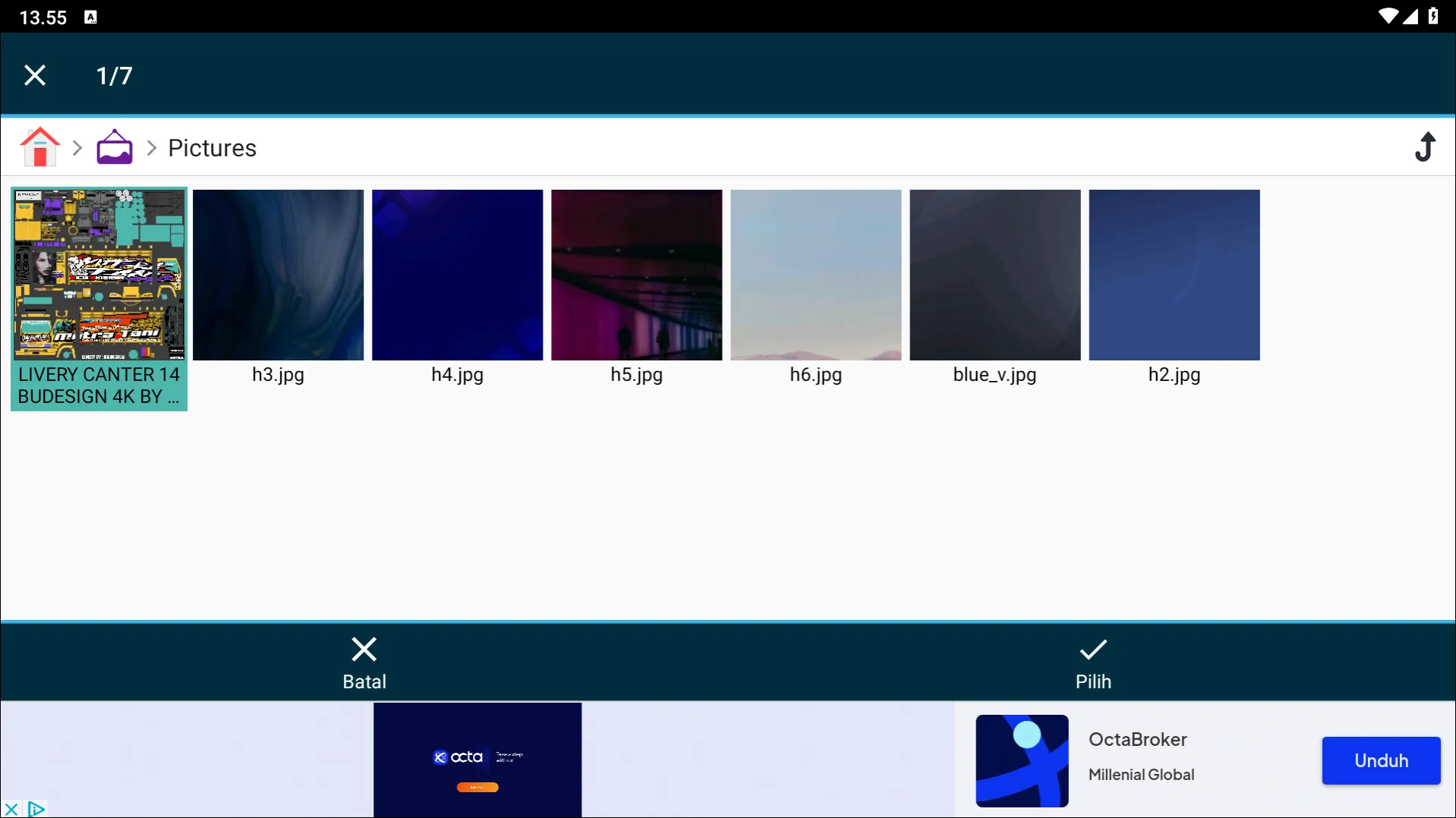This screenshot has width=1456, height=818.
Task: Select the blue_v.jpg thumbnail
Action: (994, 275)
